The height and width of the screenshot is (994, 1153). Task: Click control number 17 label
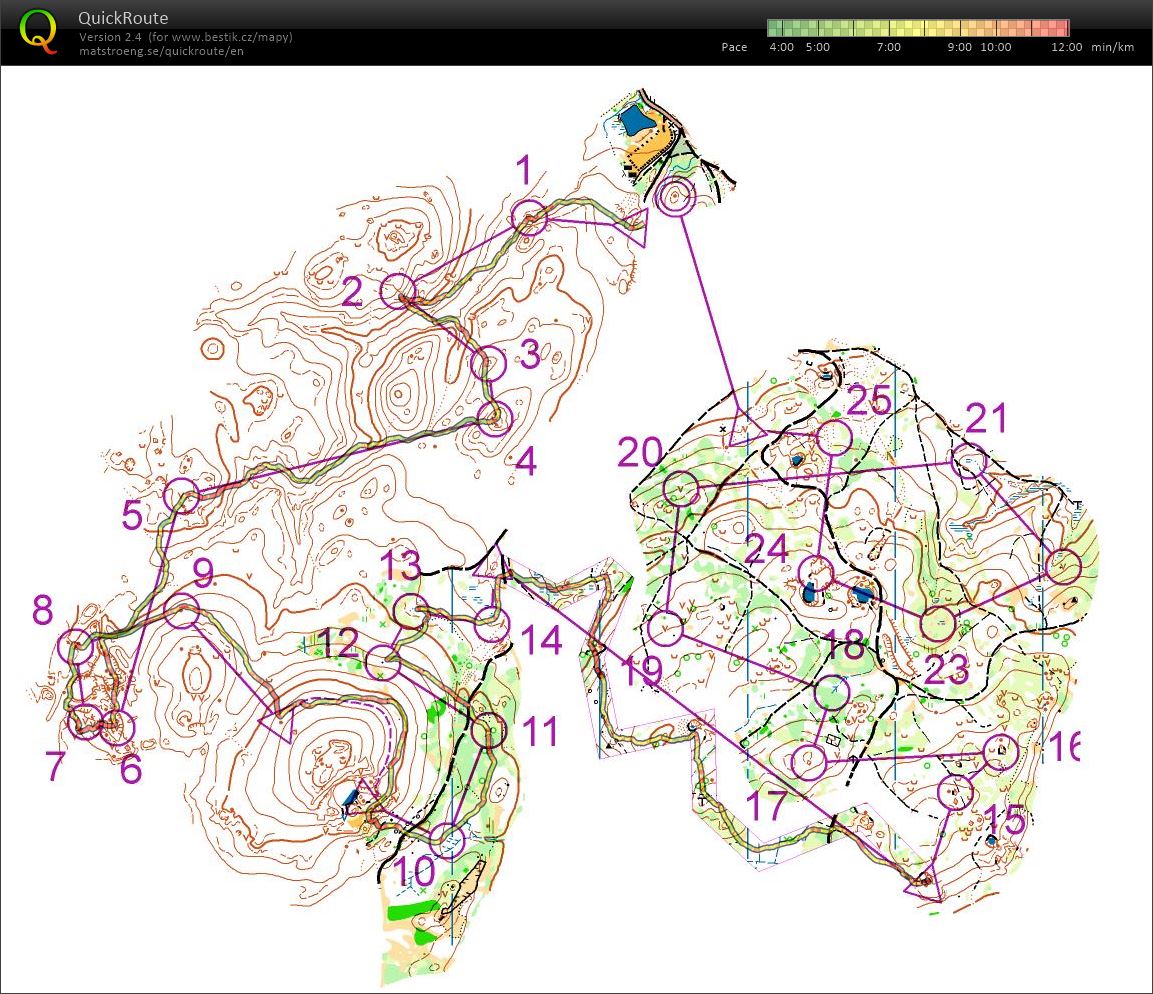(x=766, y=806)
